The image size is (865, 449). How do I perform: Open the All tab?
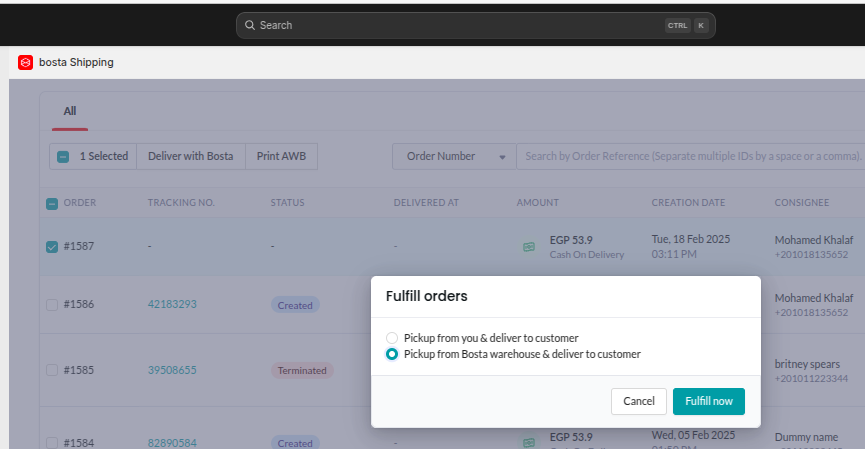click(70, 111)
